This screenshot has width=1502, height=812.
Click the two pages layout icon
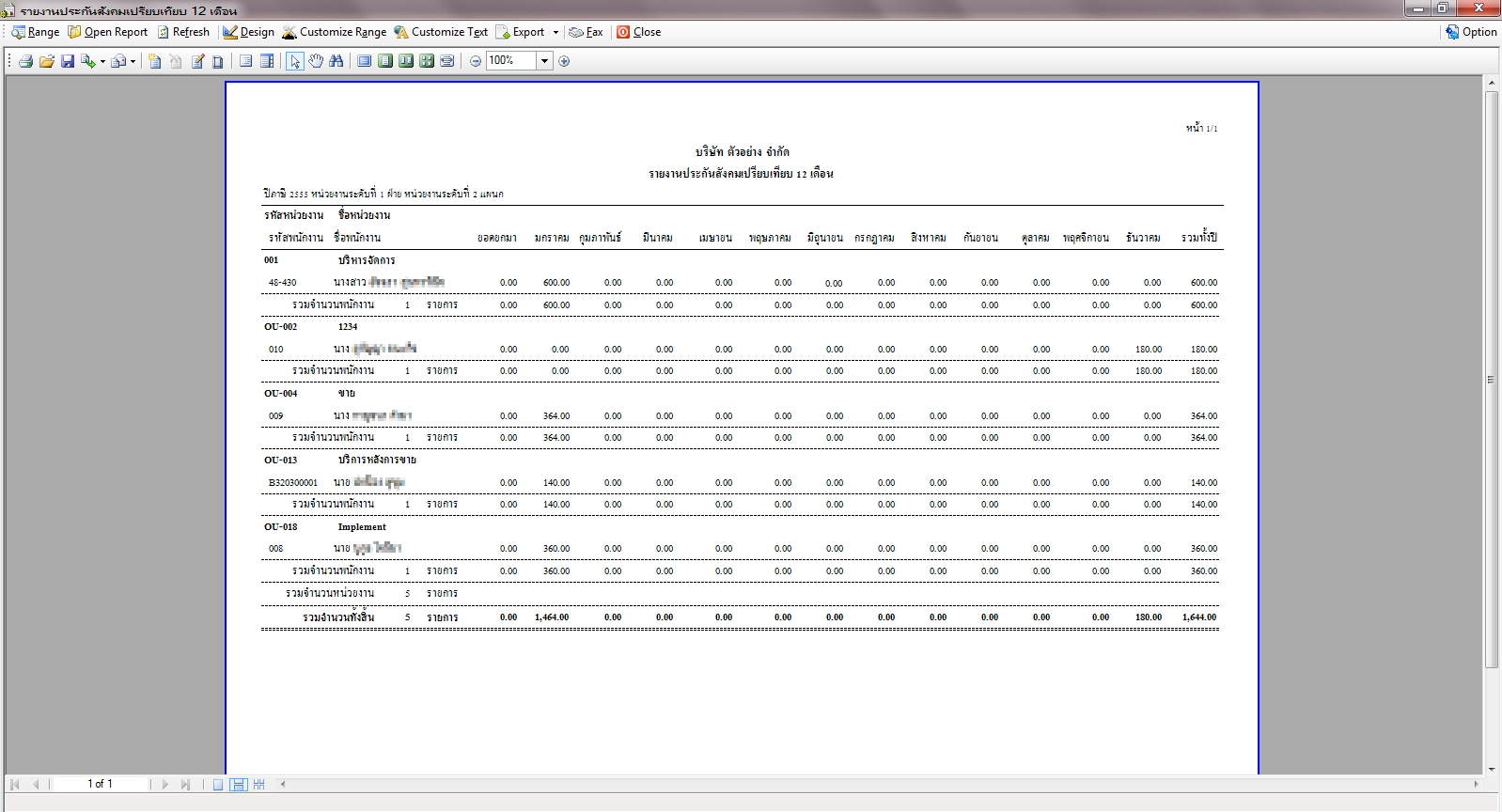point(406,61)
